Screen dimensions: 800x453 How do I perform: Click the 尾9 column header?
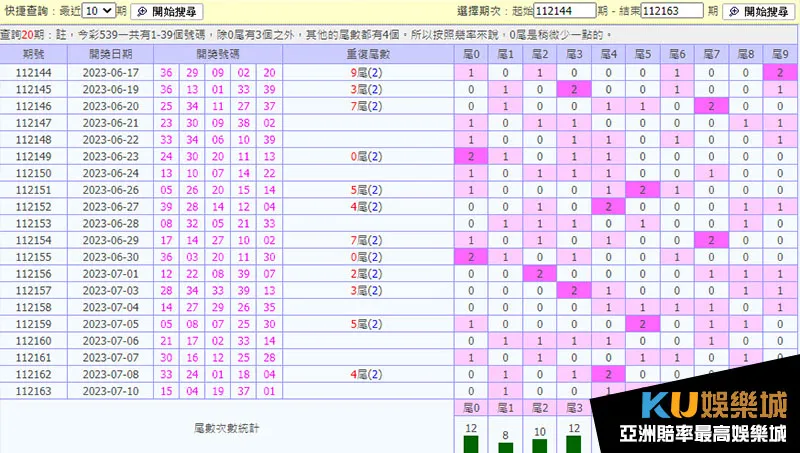pos(780,54)
